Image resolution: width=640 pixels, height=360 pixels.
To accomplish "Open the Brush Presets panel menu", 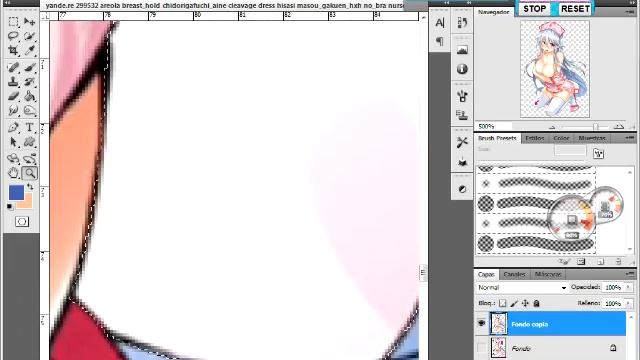I will 629,138.
